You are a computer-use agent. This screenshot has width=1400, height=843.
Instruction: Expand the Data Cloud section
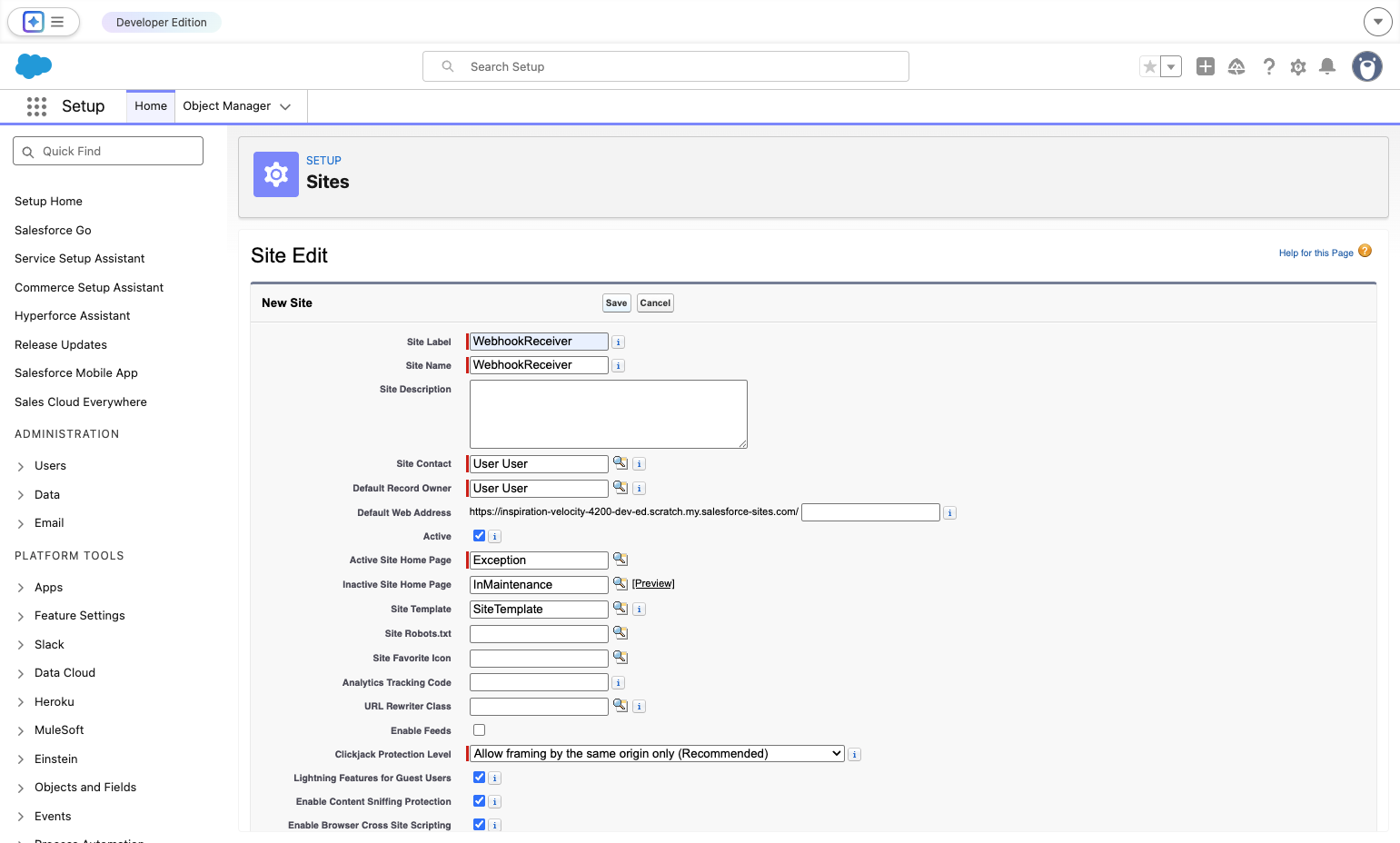tap(21, 673)
